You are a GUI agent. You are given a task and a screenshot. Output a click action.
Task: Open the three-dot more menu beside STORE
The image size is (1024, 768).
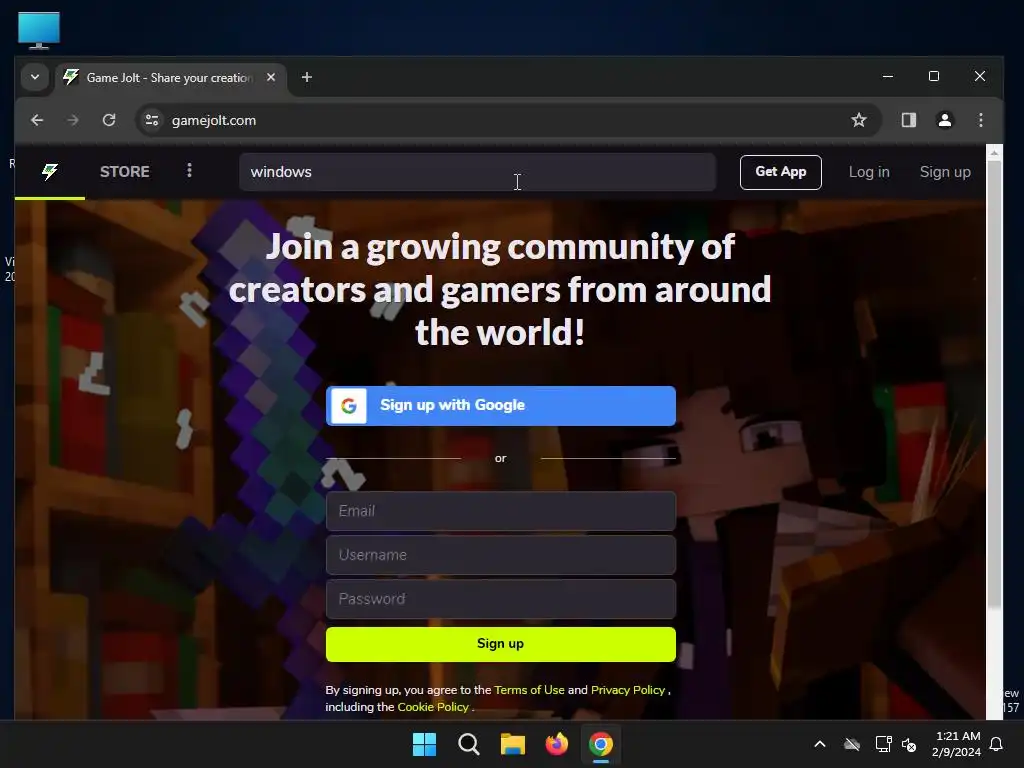pyautogui.click(x=189, y=170)
